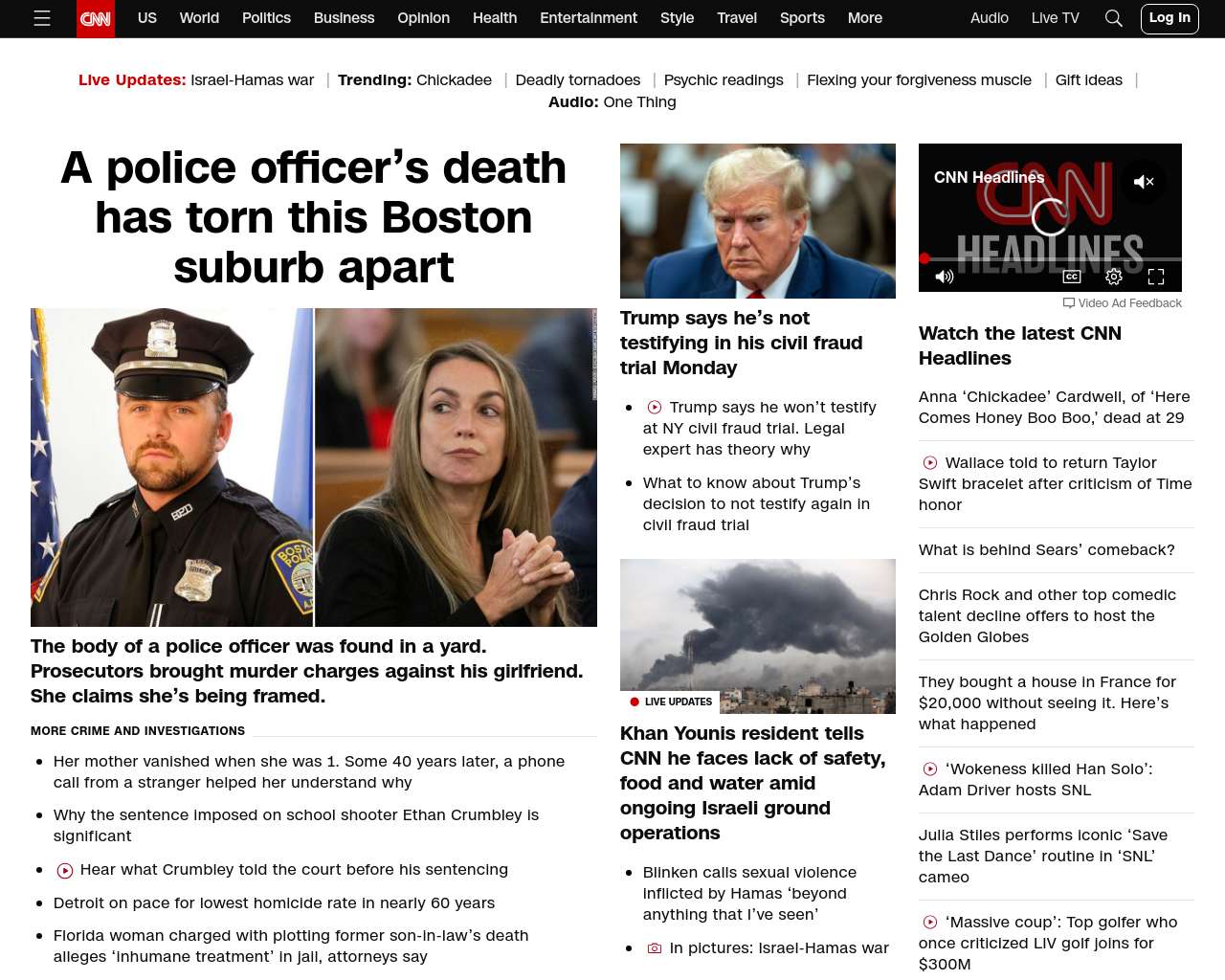Open the Health section

495,18
